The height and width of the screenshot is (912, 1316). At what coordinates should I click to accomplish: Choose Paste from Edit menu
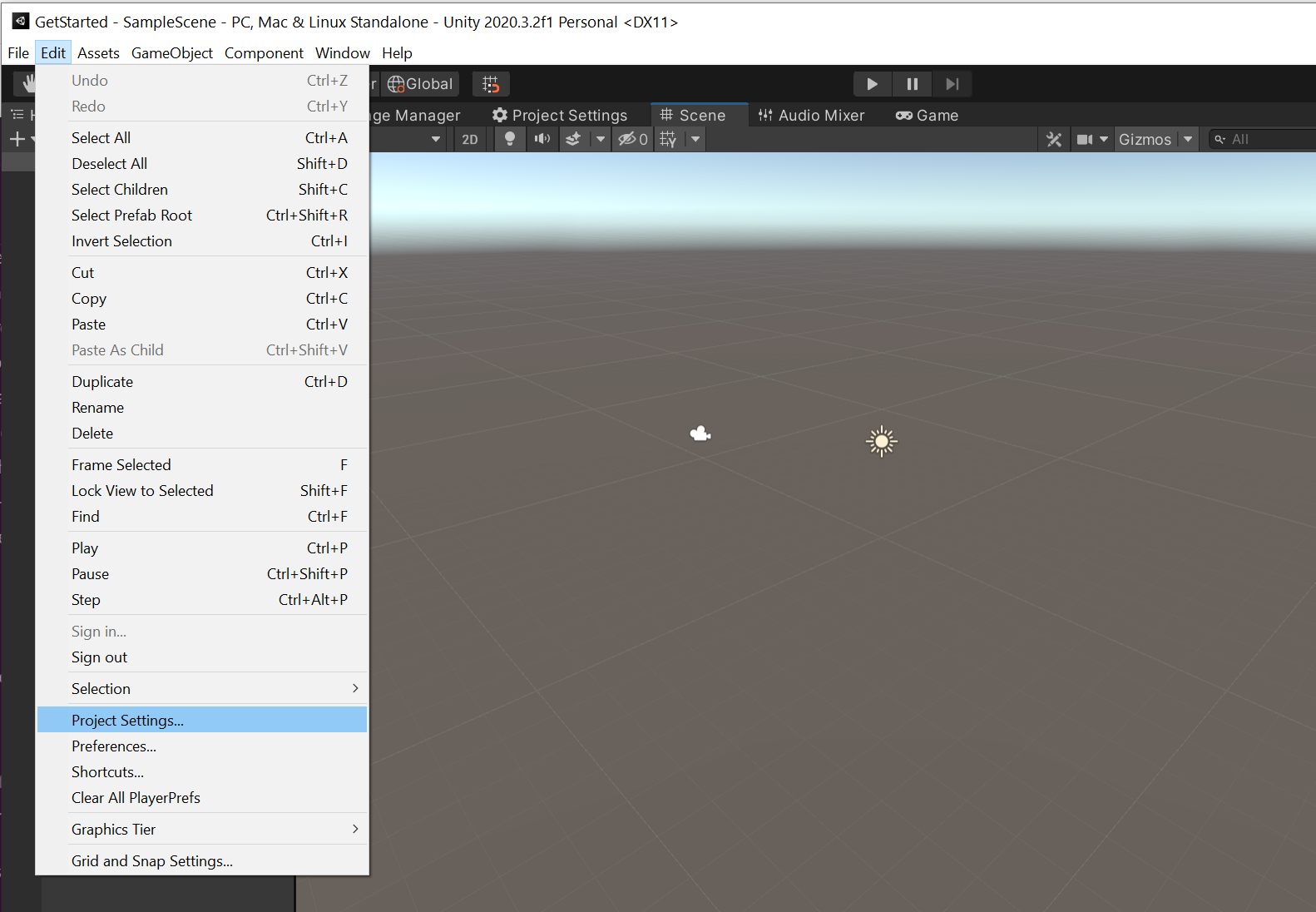(202, 325)
